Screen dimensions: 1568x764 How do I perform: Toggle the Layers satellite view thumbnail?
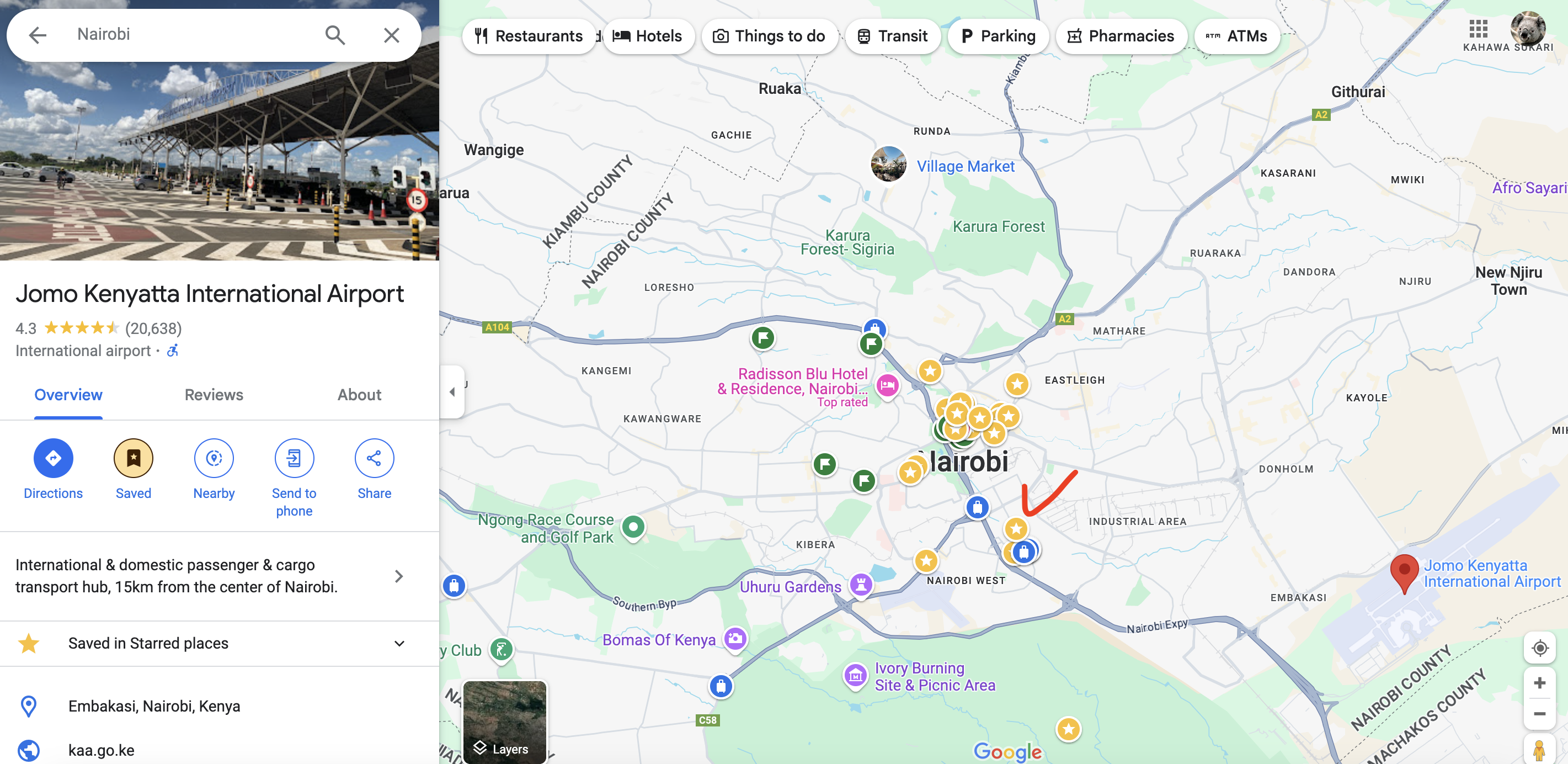[504, 722]
